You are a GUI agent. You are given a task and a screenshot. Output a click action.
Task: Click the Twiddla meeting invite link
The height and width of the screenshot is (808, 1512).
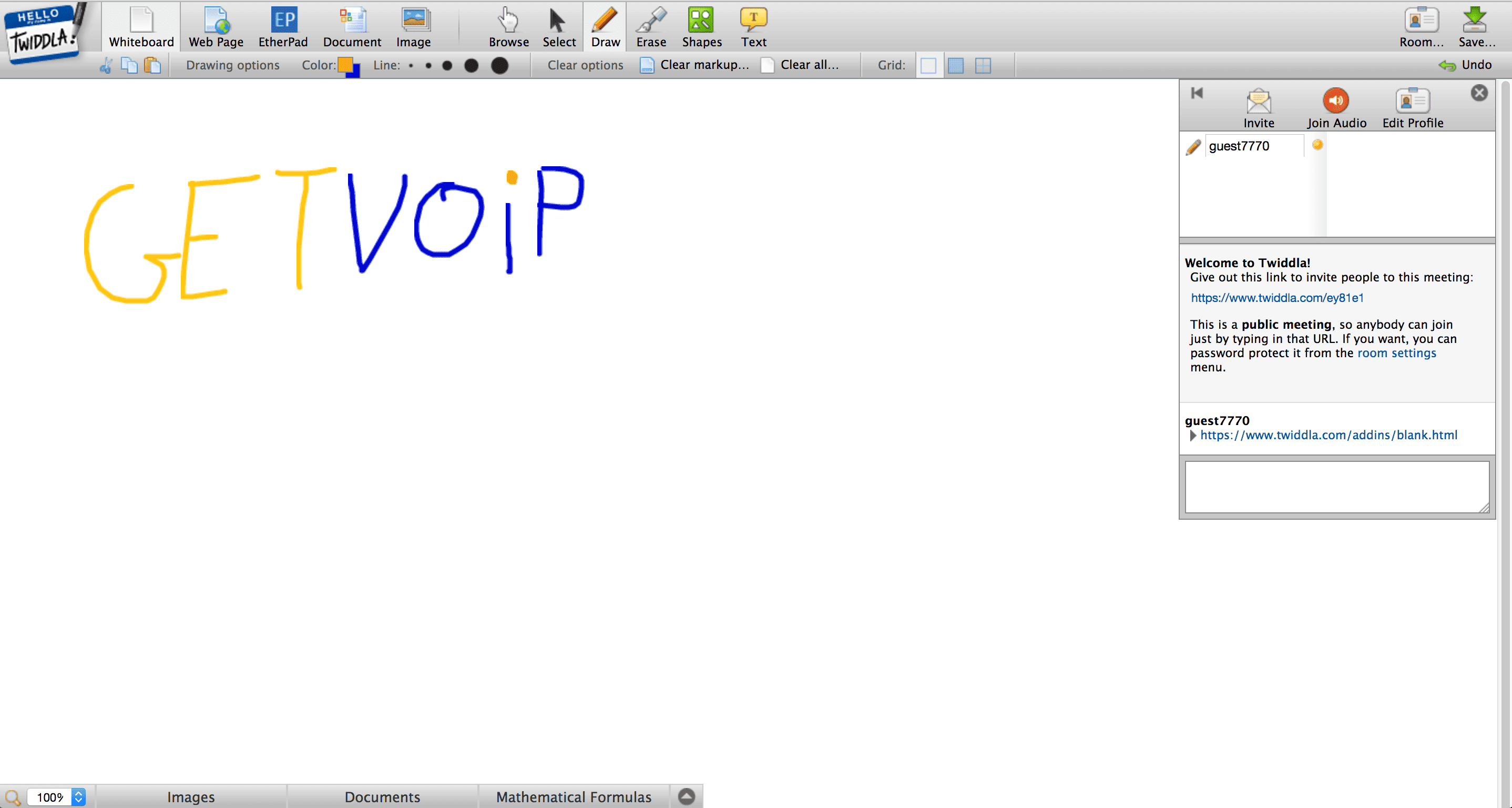[x=1278, y=298]
